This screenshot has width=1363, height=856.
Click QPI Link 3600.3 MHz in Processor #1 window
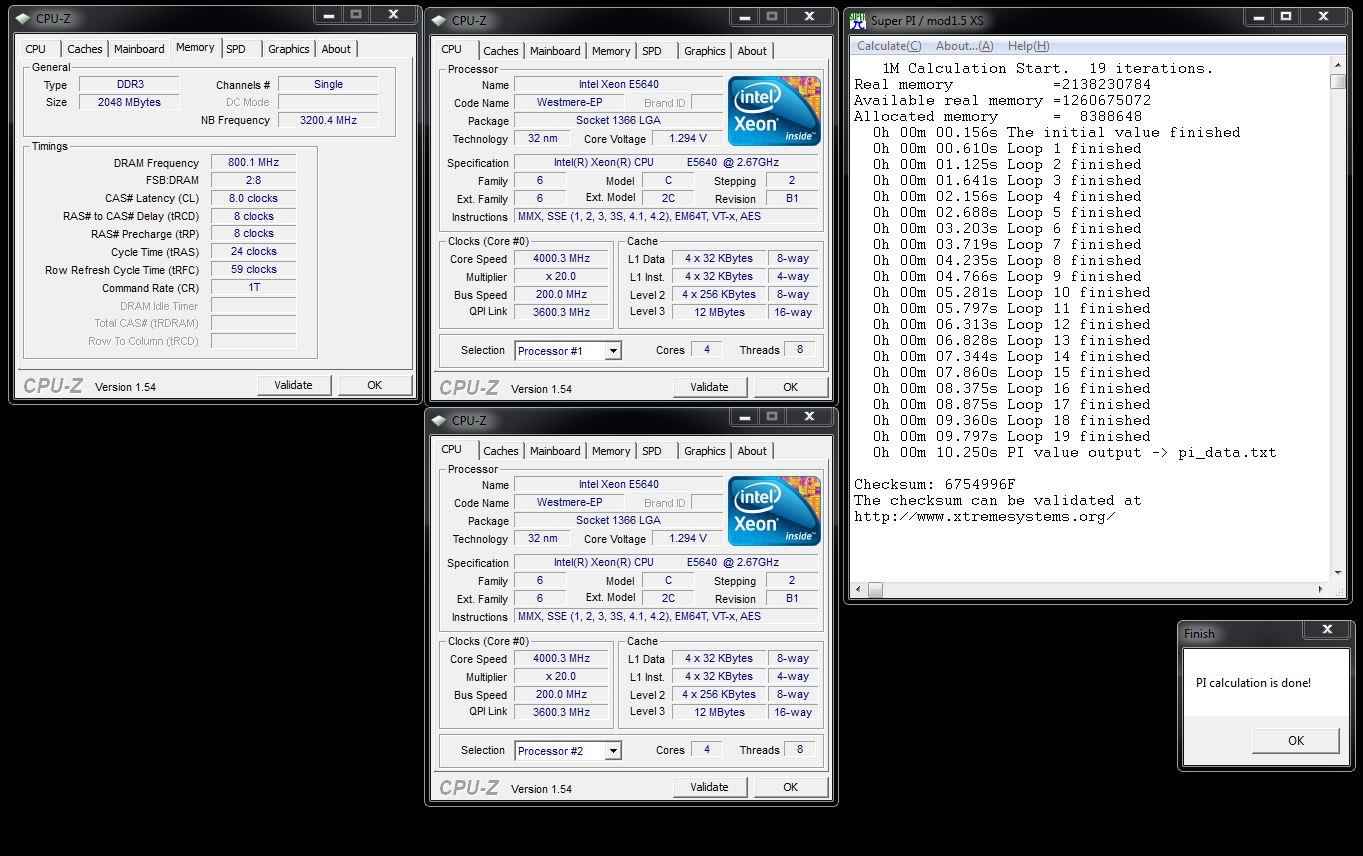[x=561, y=312]
